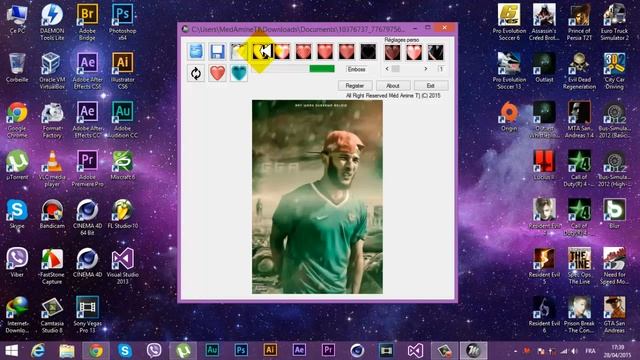Viewport: 640px width, 360px height.
Task: Select the Sony Vegas Pro 13 desktop icon
Action: coord(87,315)
